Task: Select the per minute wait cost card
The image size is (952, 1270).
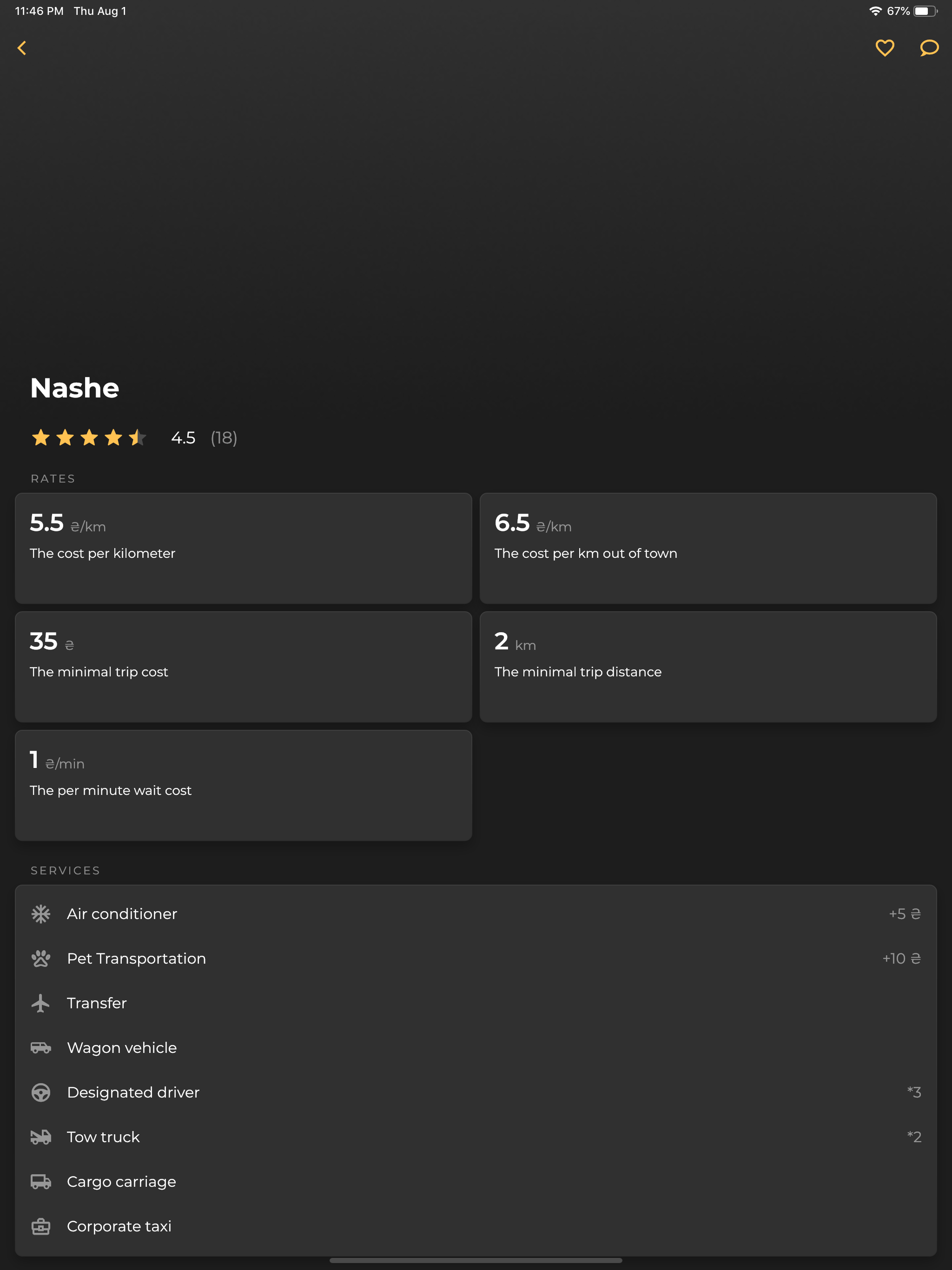Action: point(244,786)
